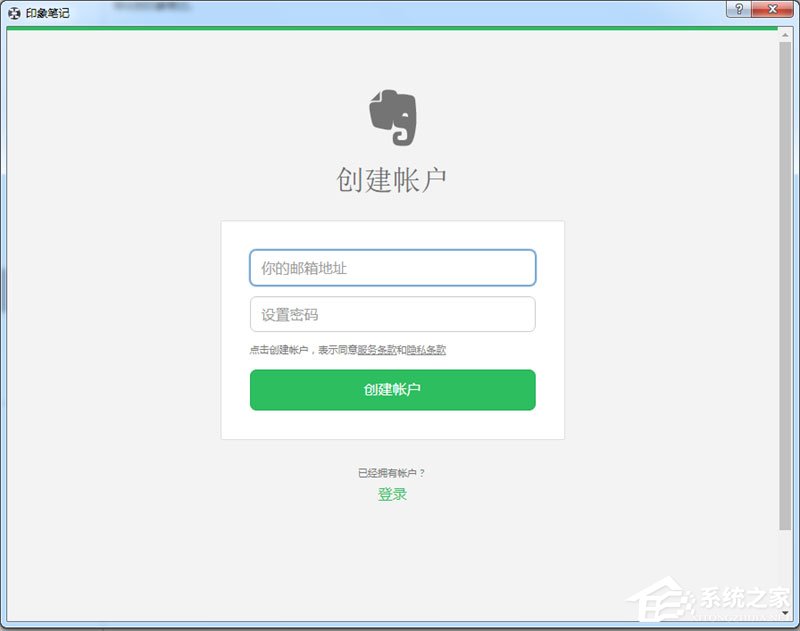This screenshot has height=631, width=800.
Task: Click the 设置密码 password field
Action: 393,314
